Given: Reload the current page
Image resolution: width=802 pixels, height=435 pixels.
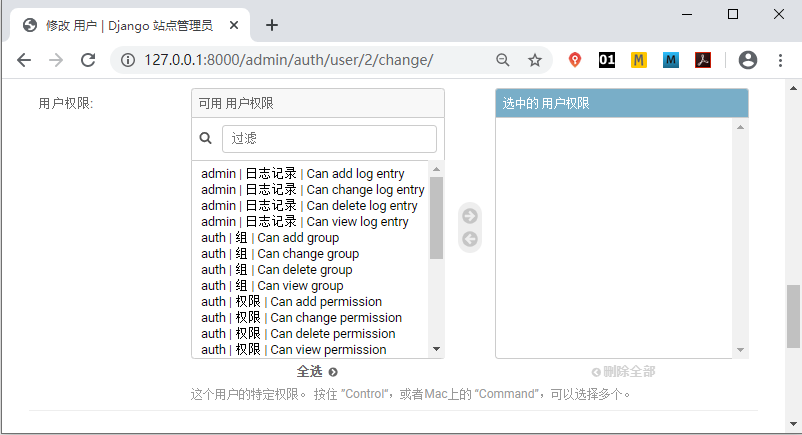Looking at the screenshot, I should 88,60.
